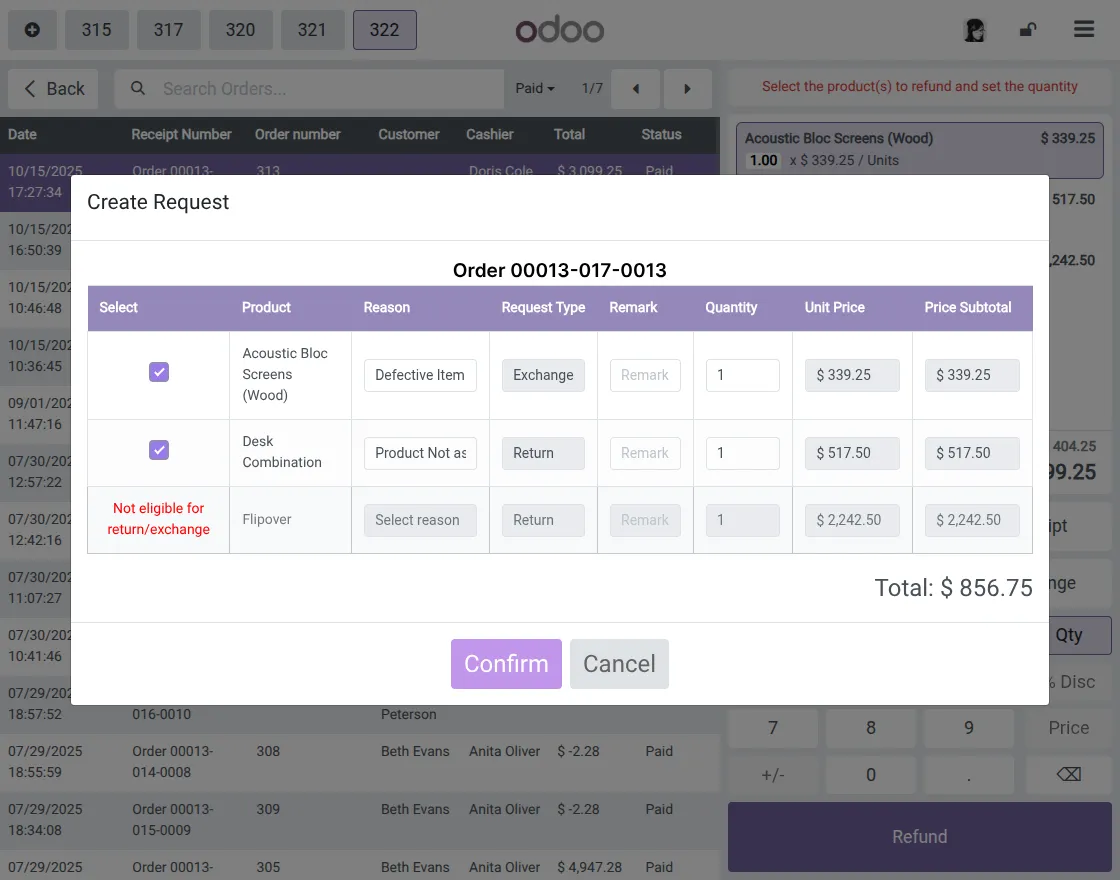Click the Back button
The image size is (1120, 880).
point(53,89)
